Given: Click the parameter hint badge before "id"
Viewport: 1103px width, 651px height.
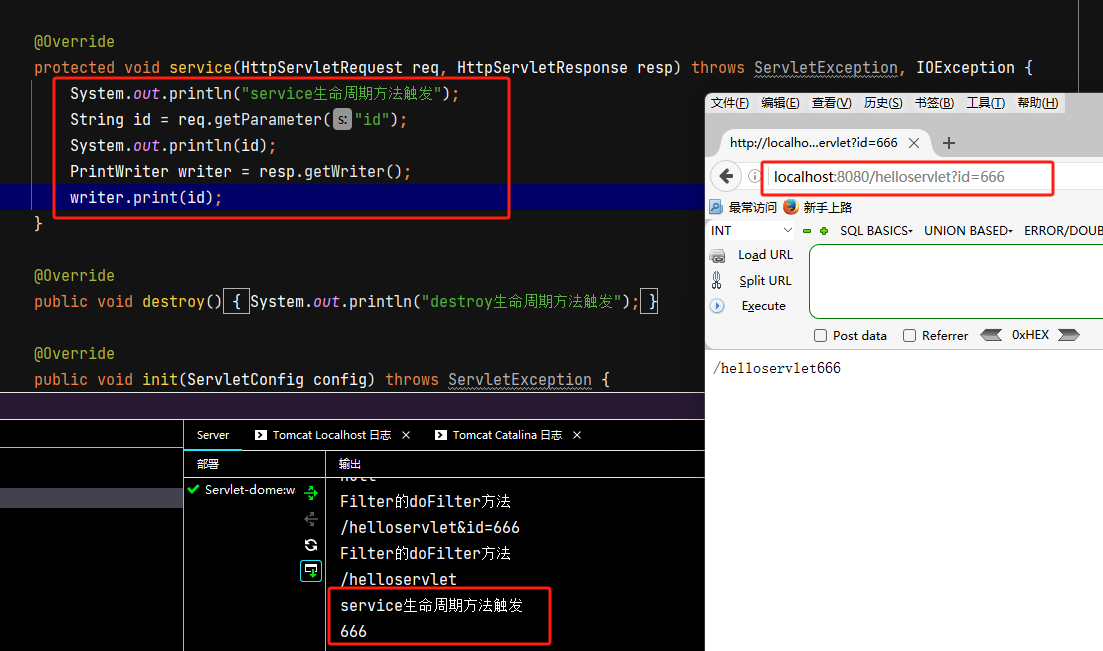Looking at the screenshot, I should (x=342, y=120).
